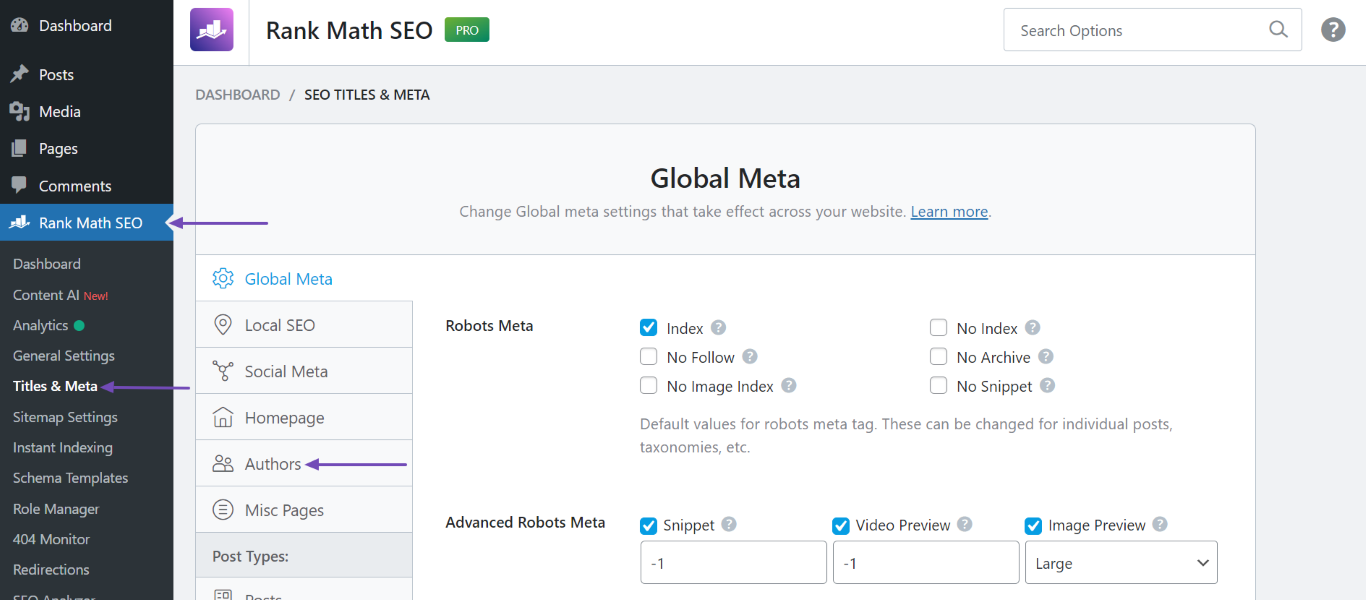1366x600 pixels.
Task: Click help icon next to Image Preview
Action: 1160,525
